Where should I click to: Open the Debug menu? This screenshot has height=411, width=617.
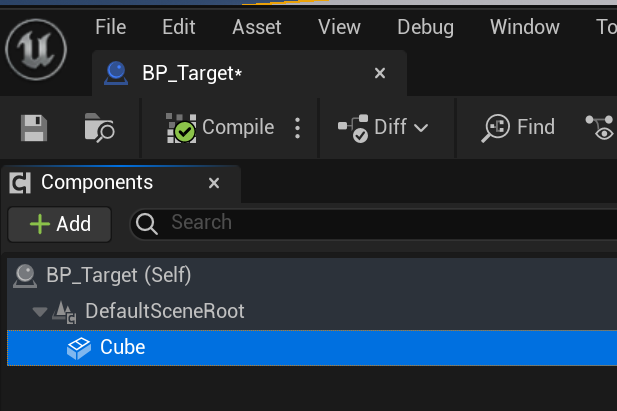pos(425,28)
